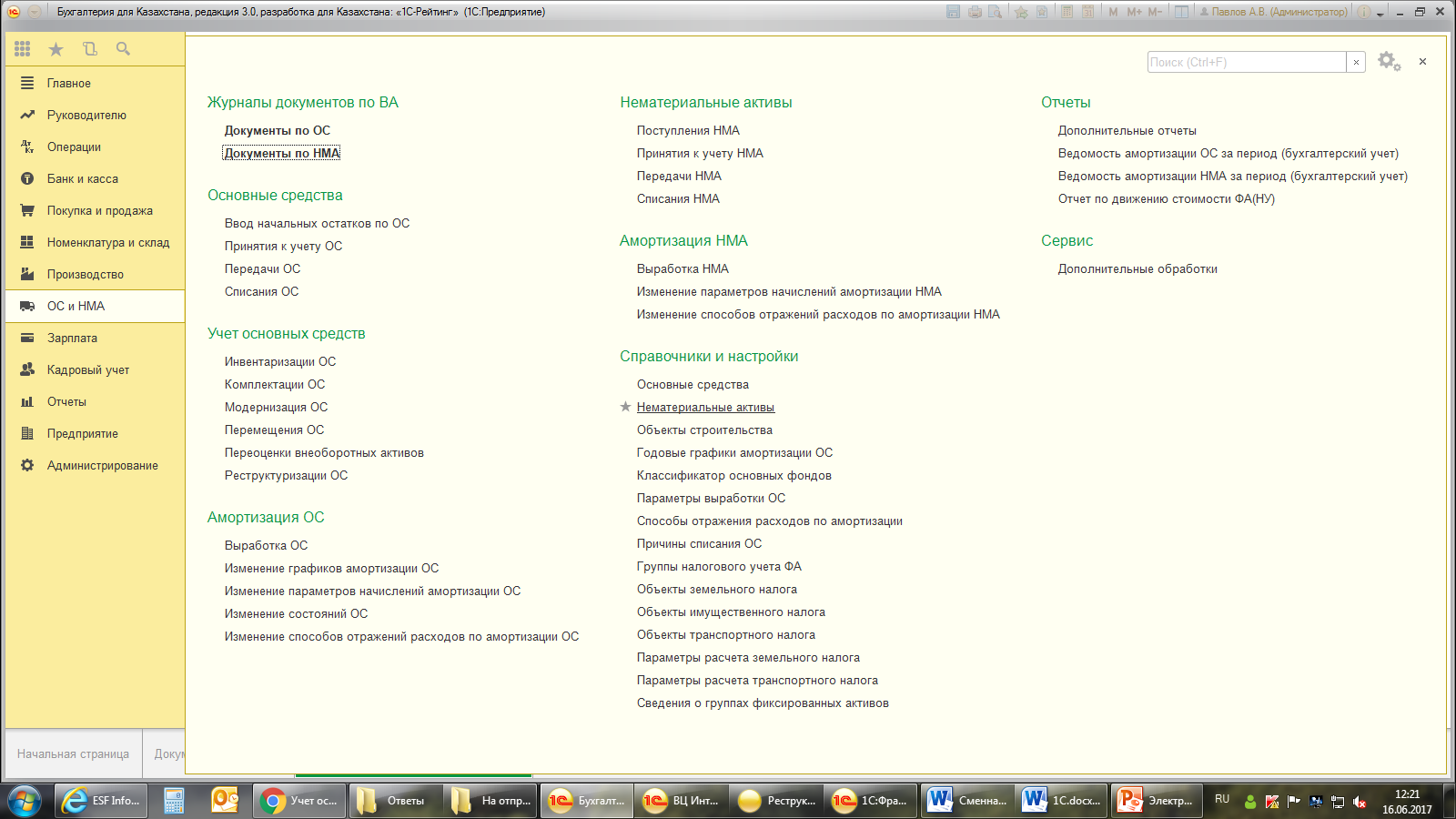Toggle favorite star beside Нематериальные активы
Image resolution: width=1456 pixels, height=819 pixels.
(x=625, y=407)
